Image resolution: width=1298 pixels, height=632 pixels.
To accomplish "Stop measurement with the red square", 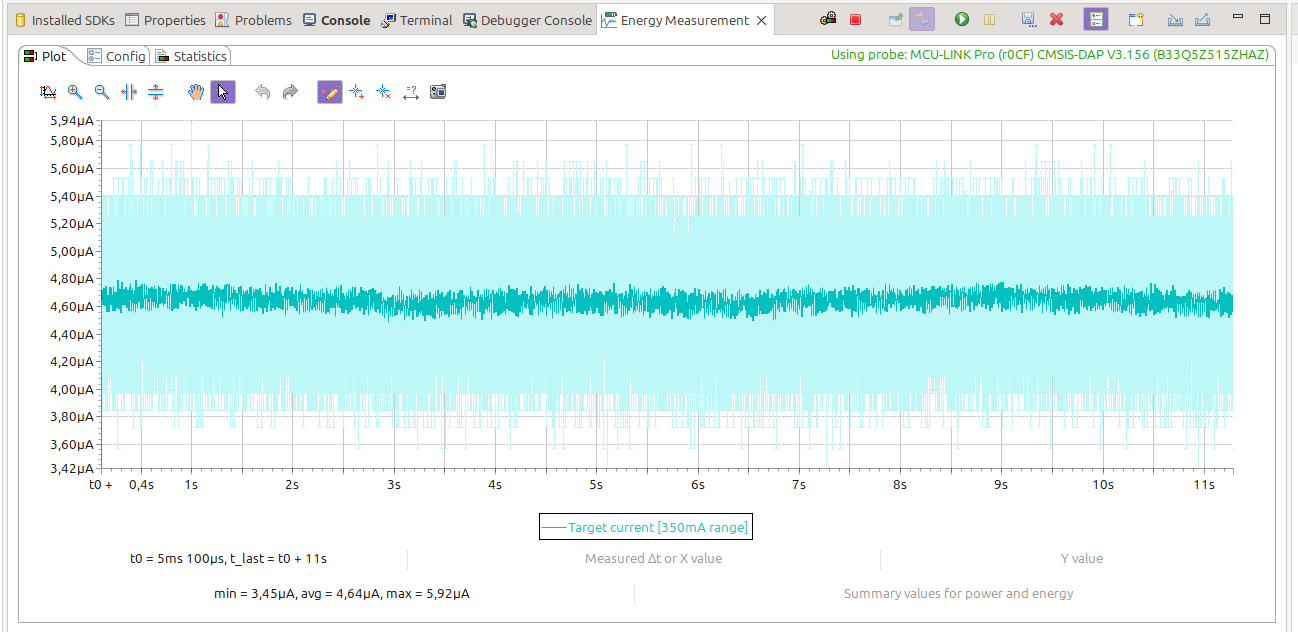I will (x=855, y=19).
